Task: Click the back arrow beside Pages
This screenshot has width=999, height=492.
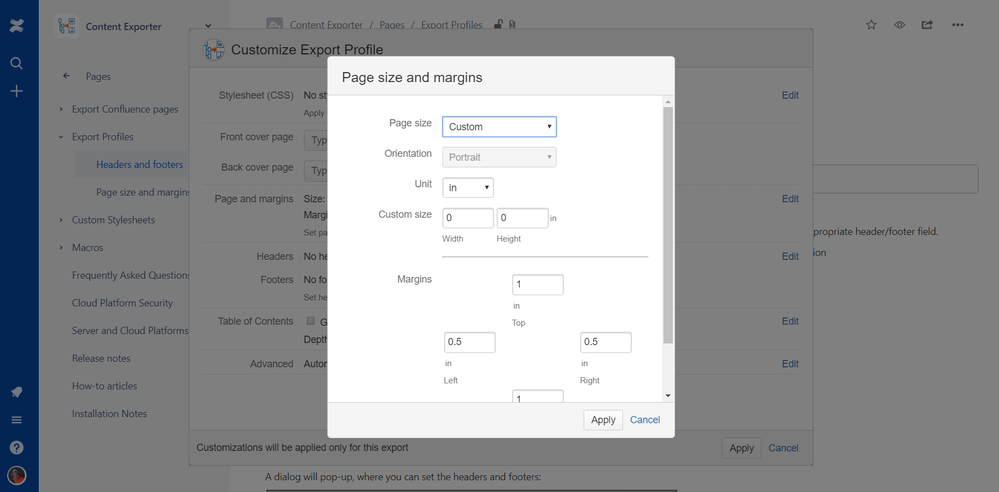Action: 66,76
